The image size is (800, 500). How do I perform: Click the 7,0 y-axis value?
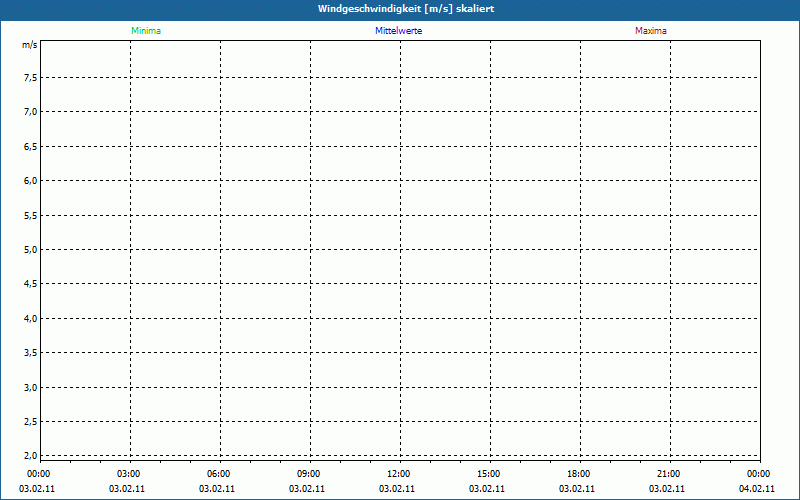31,112
